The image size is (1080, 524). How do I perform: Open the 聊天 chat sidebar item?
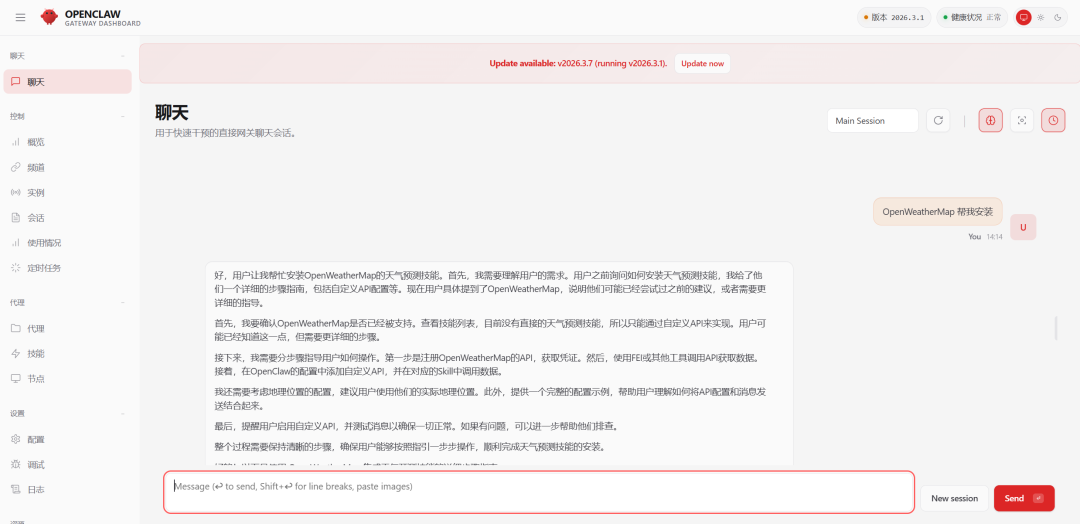pyautogui.click(x=68, y=81)
